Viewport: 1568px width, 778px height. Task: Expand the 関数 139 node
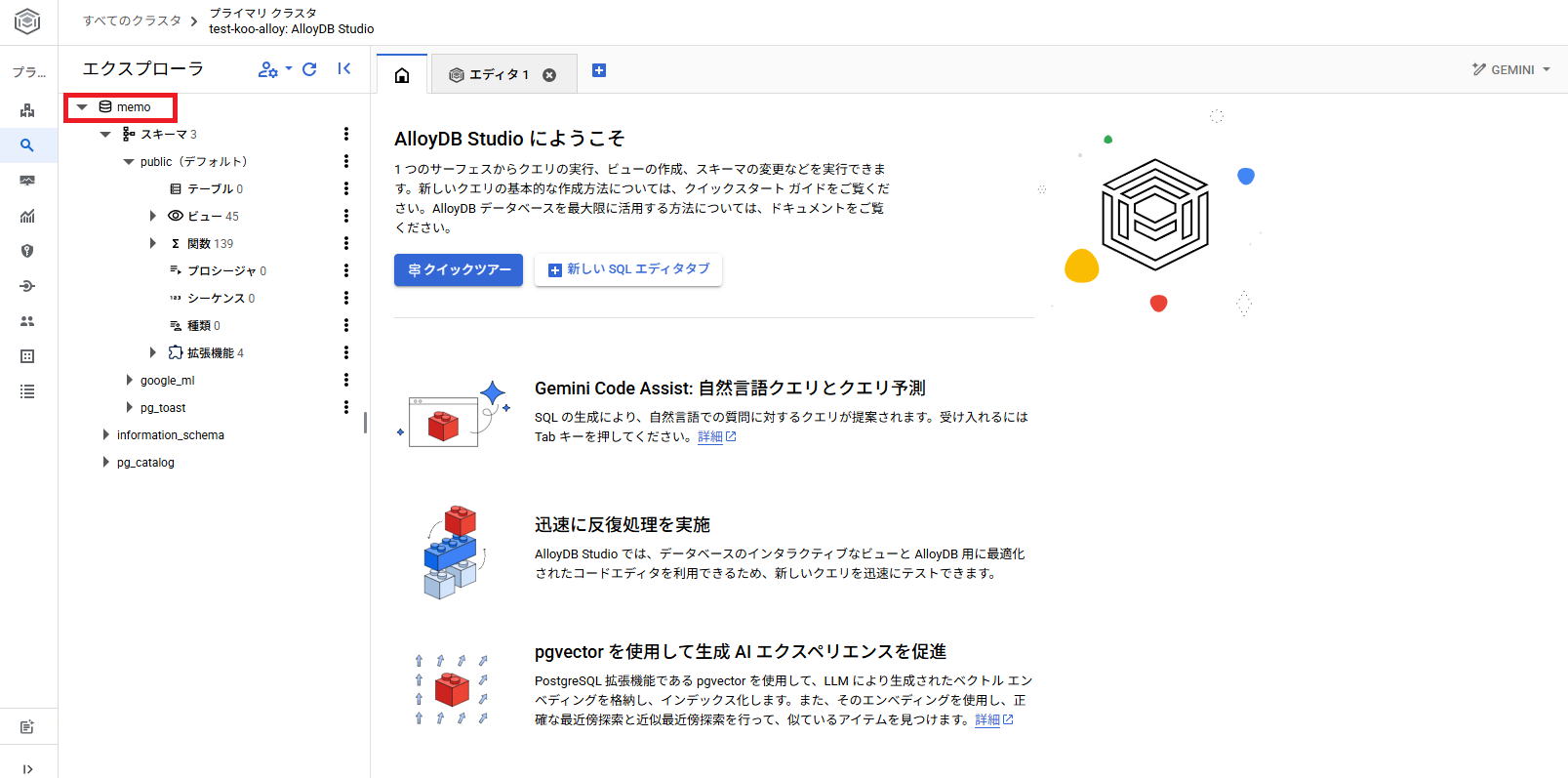[152, 243]
